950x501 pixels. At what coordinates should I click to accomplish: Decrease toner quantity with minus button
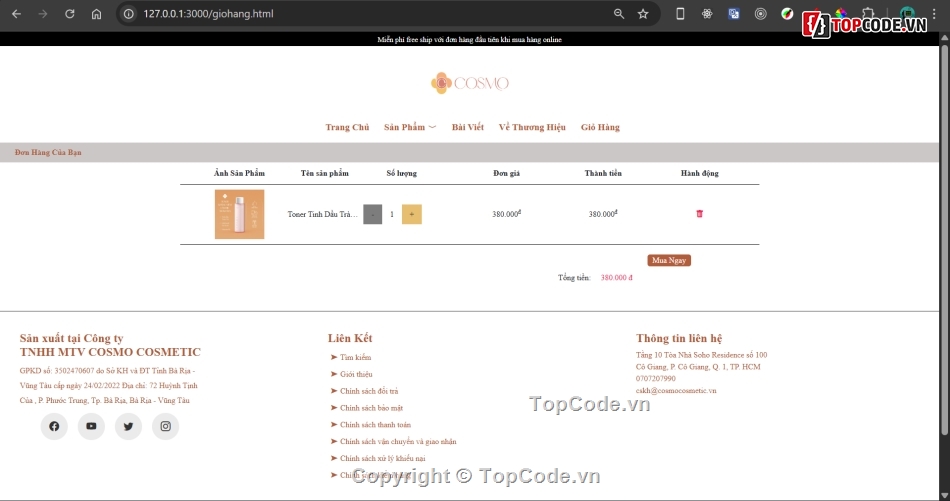click(372, 214)
